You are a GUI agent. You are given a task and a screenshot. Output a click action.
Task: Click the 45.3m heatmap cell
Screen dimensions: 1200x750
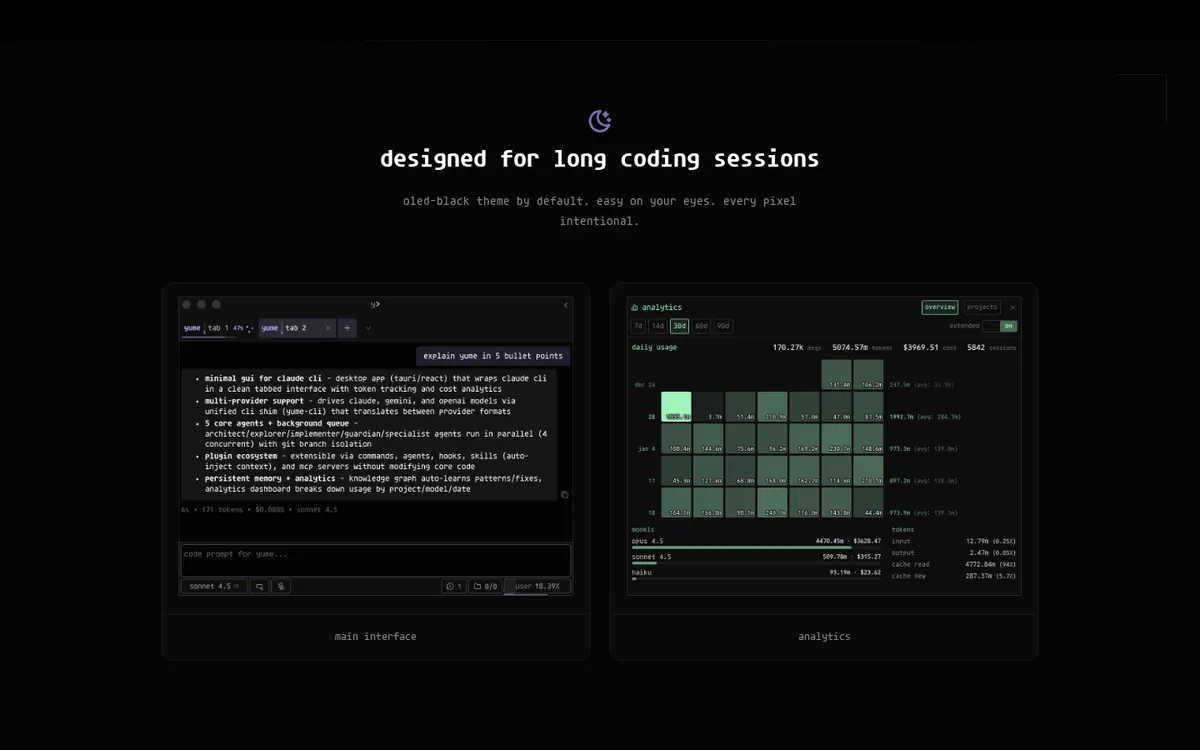pyautogui.click(x=676, y=471)
